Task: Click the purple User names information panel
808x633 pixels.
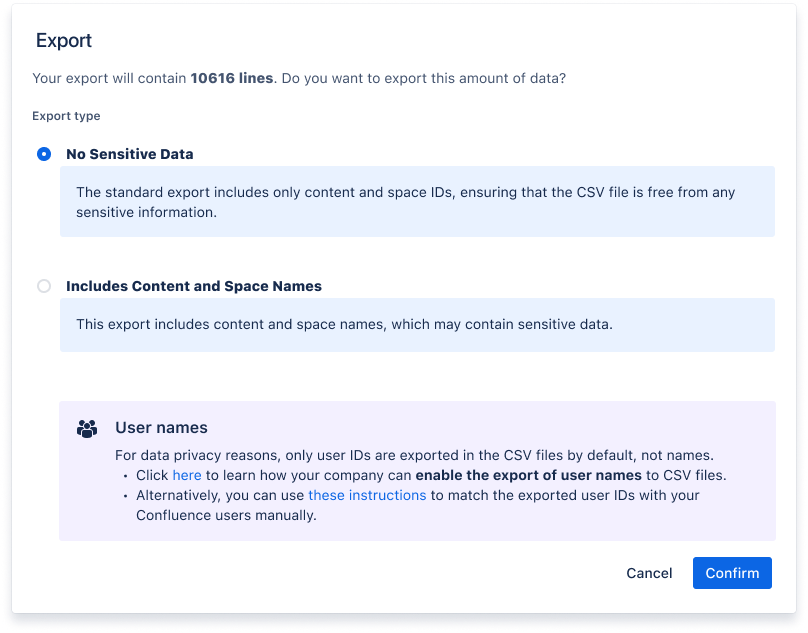Action: coord(417,470)
